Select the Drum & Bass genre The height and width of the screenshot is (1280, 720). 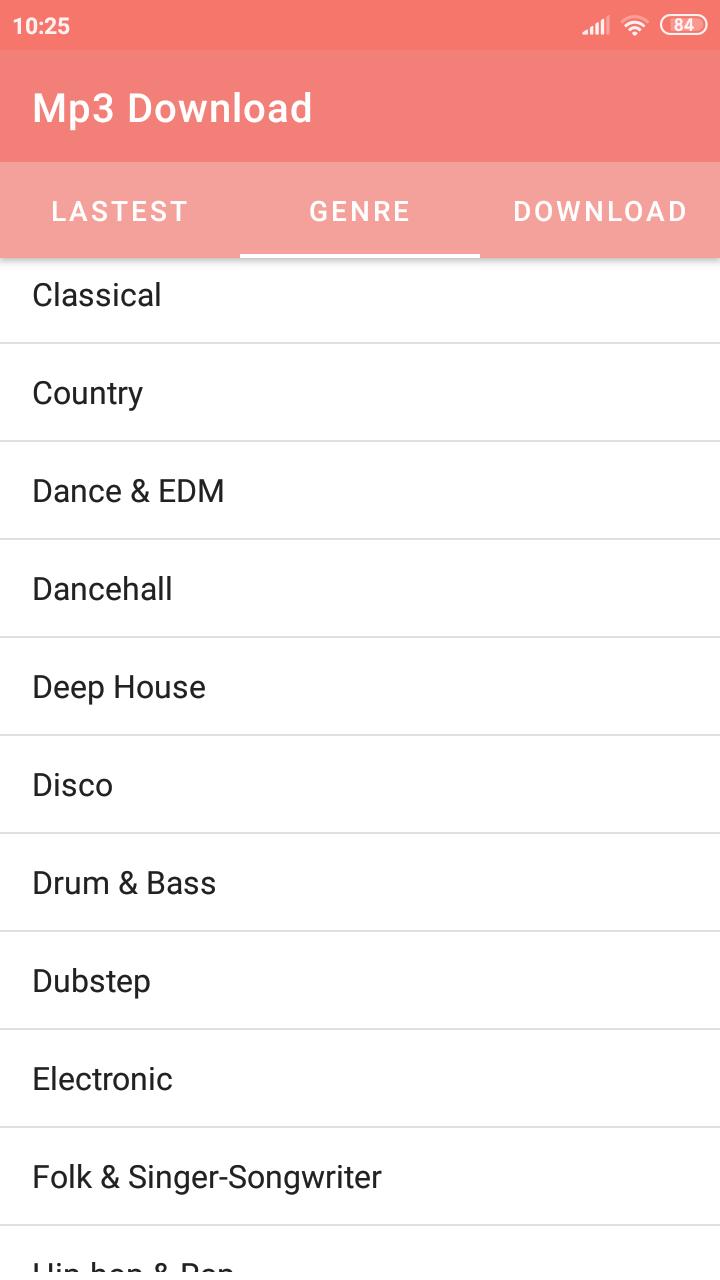360,883
